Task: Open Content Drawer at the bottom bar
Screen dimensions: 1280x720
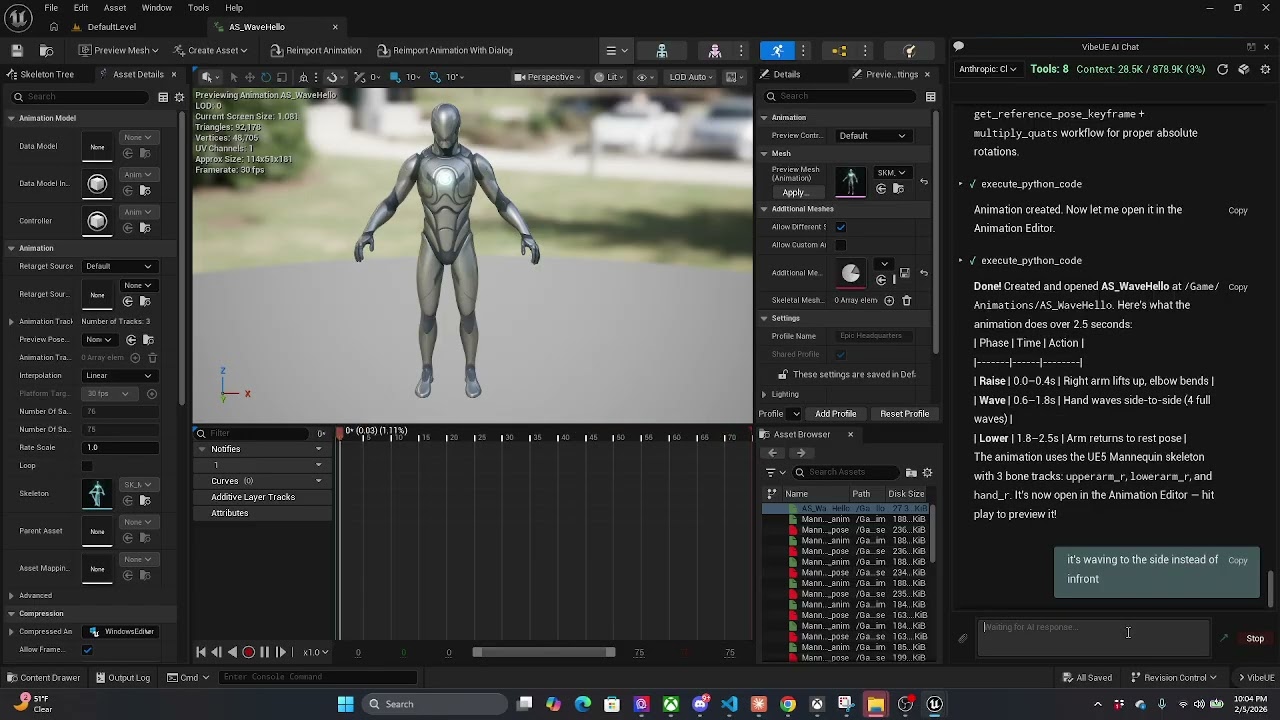Action: click(43, 678)
